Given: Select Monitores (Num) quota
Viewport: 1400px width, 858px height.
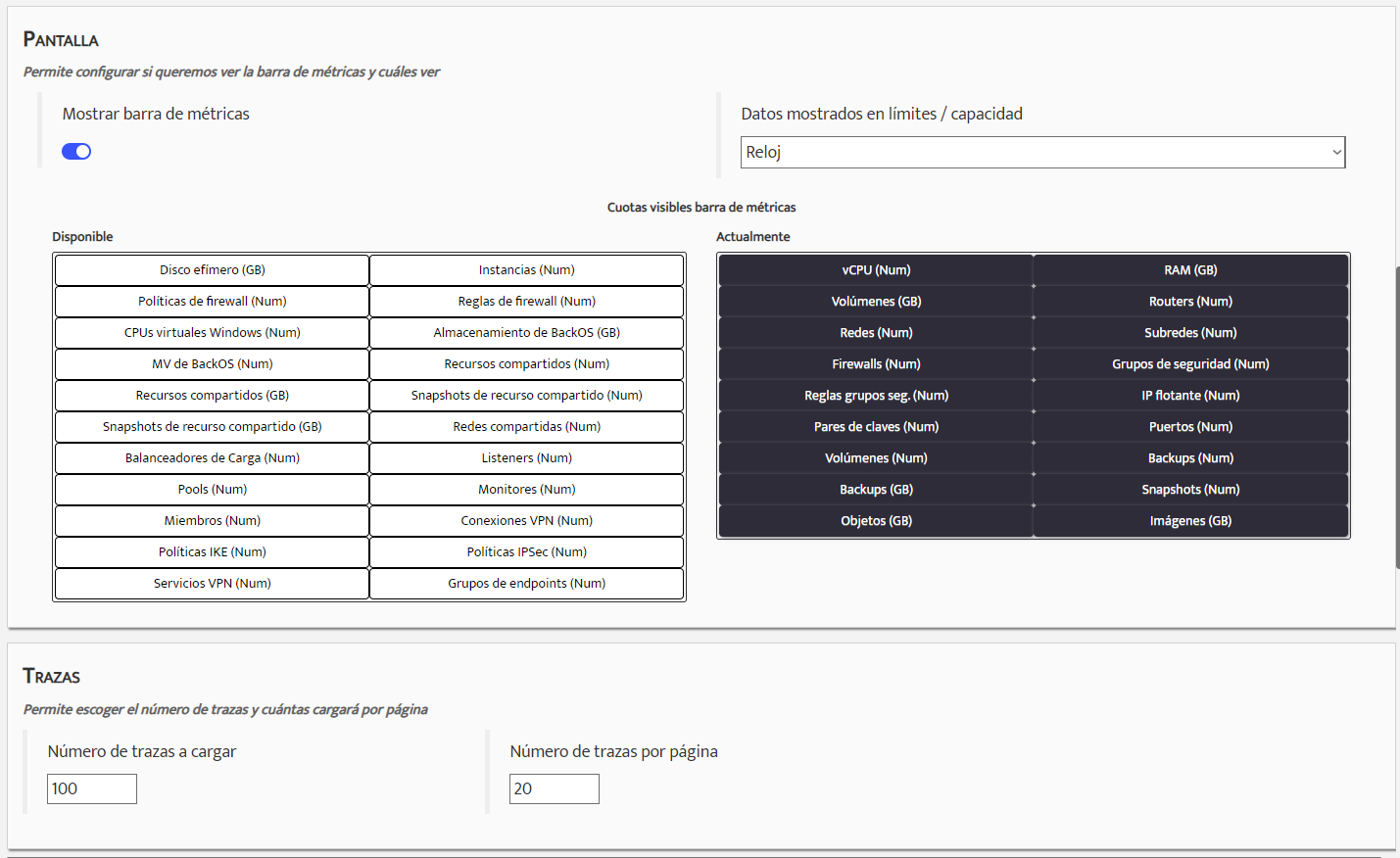Looking at the screenshot, I should pyautogui.click(x=527, y=489).
